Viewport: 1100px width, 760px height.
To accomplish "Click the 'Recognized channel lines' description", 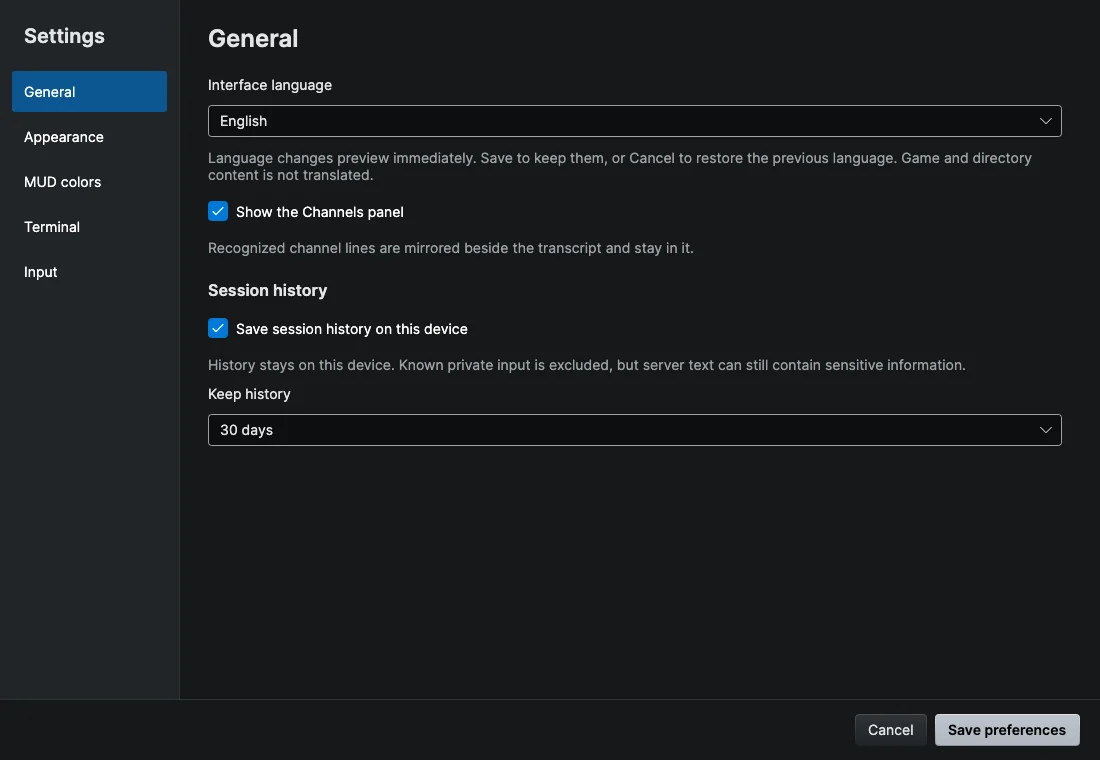I will [450, 248].
